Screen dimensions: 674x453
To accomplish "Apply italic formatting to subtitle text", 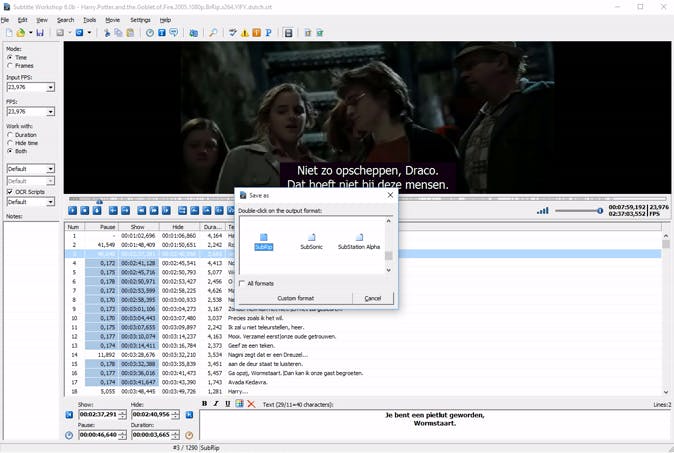I will coord(216,404).
